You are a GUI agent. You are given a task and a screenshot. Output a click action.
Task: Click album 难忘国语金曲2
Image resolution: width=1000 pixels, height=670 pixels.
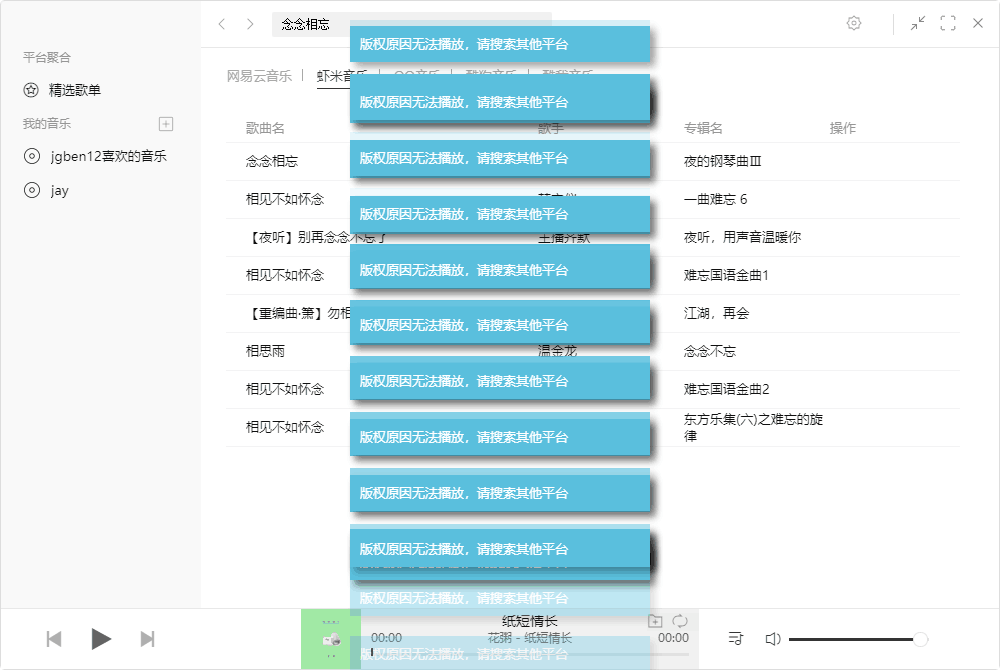[x=726, y=389]
